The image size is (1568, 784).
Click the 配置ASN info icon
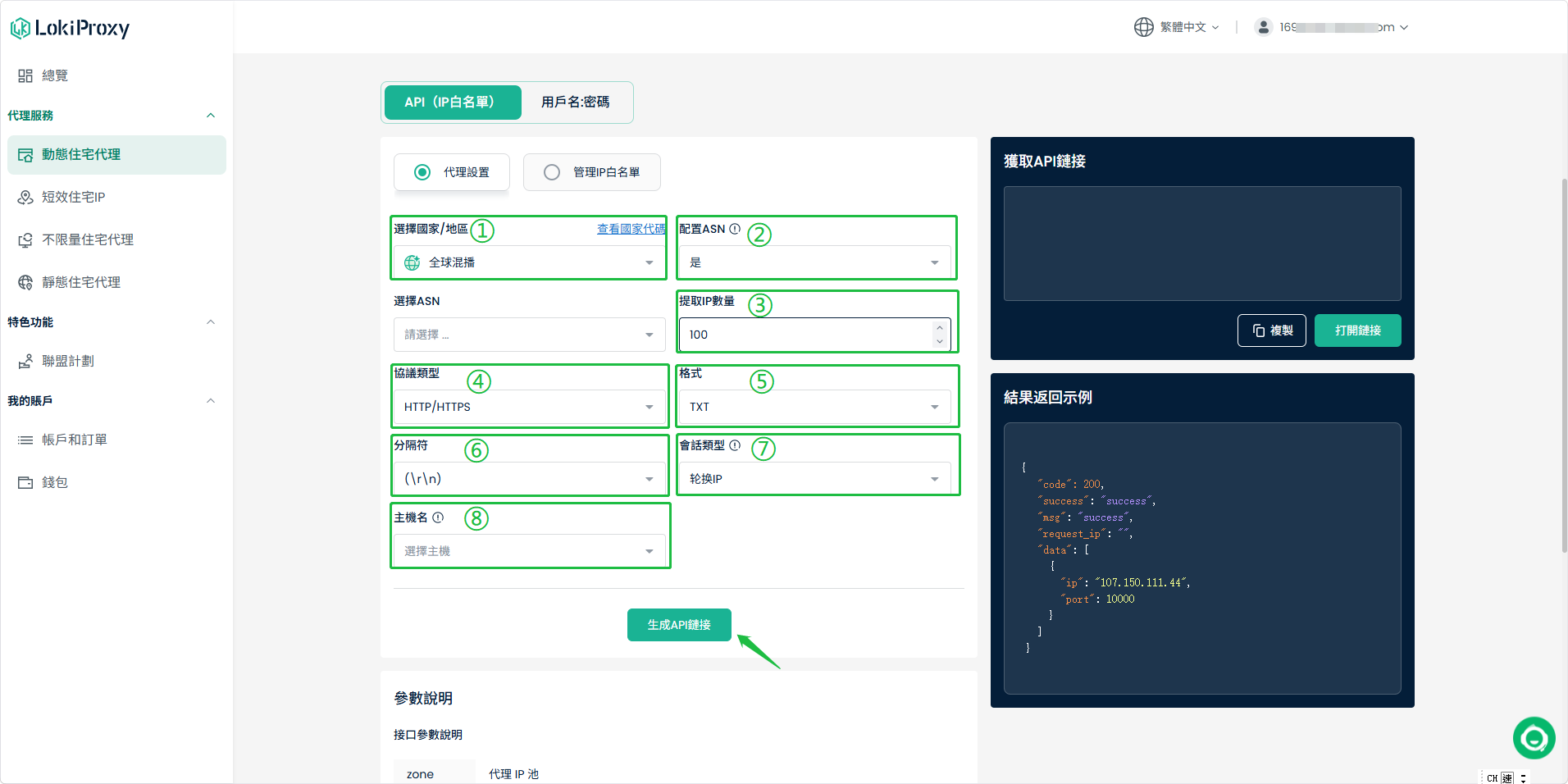coord(735,229)
